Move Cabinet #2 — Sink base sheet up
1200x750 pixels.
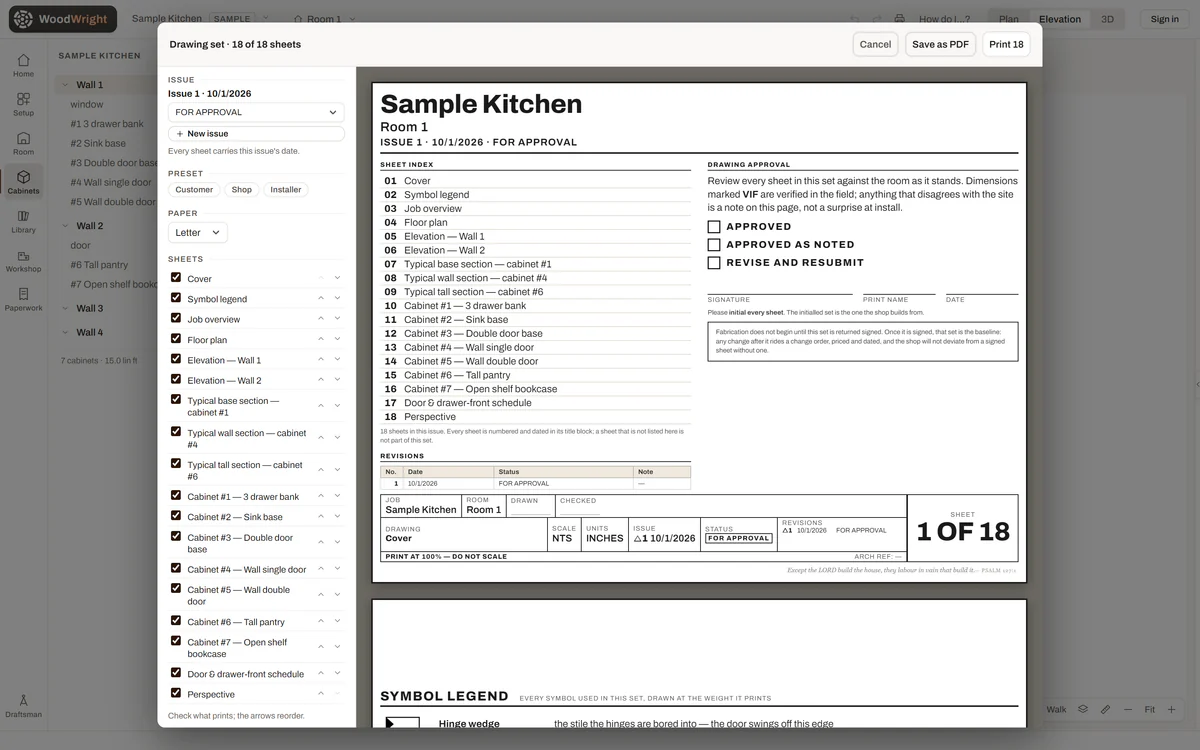click(321, 516)
